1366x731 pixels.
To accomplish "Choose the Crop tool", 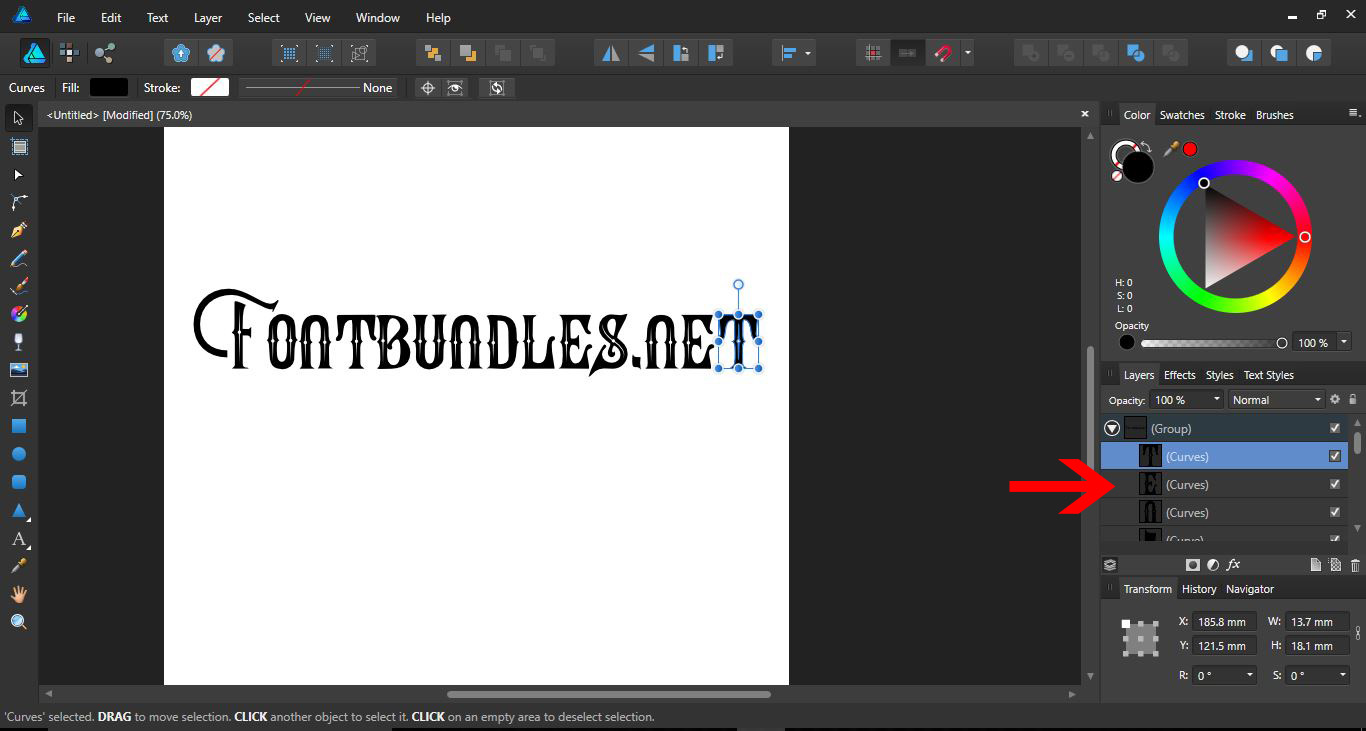I will point(16,397).
